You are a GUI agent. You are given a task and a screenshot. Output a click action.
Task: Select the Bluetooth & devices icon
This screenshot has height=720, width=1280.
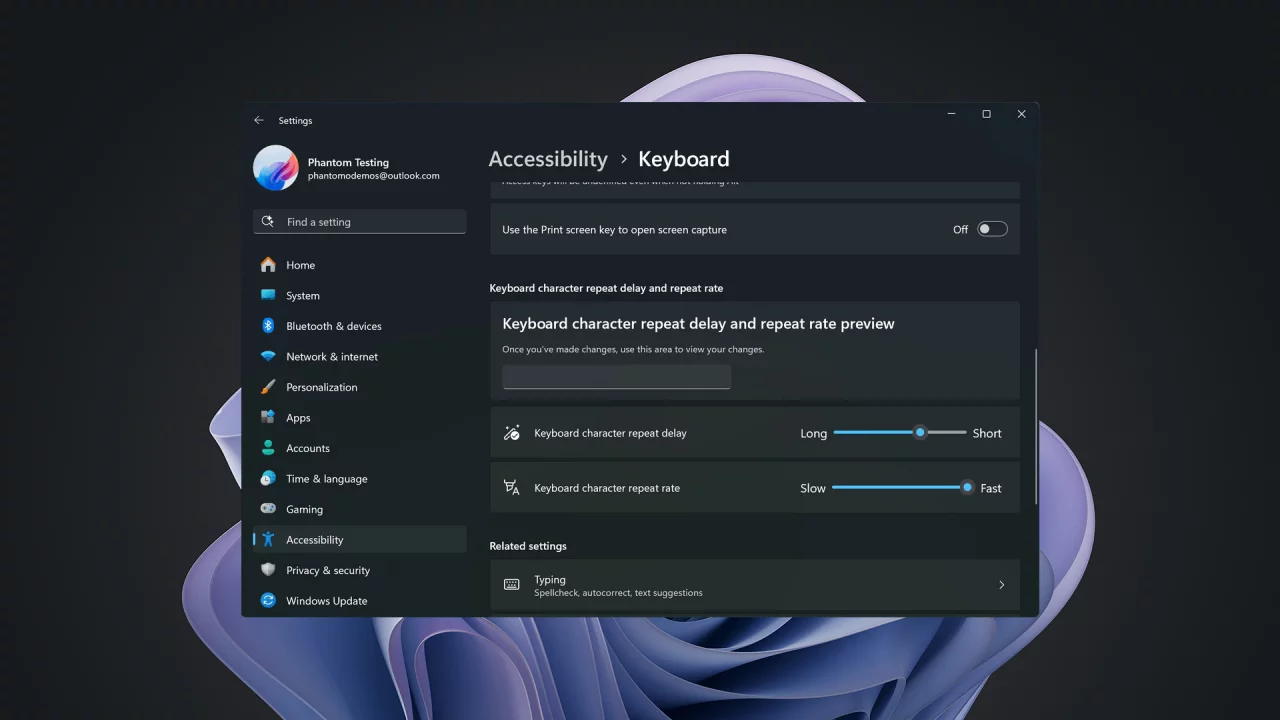coord(268,326)
